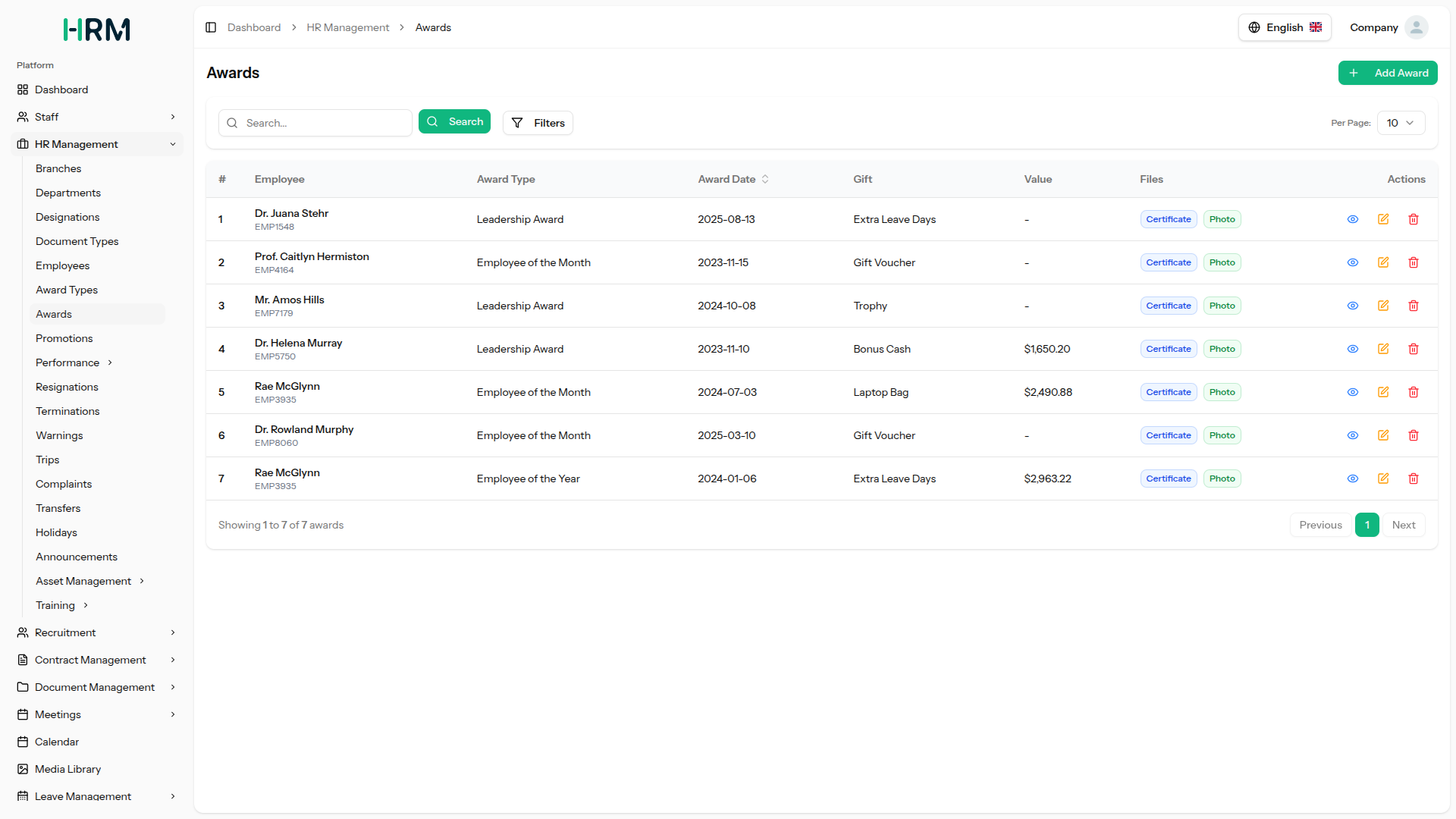Go to Award Types page
1456x819 pixels.
point(67,290)
